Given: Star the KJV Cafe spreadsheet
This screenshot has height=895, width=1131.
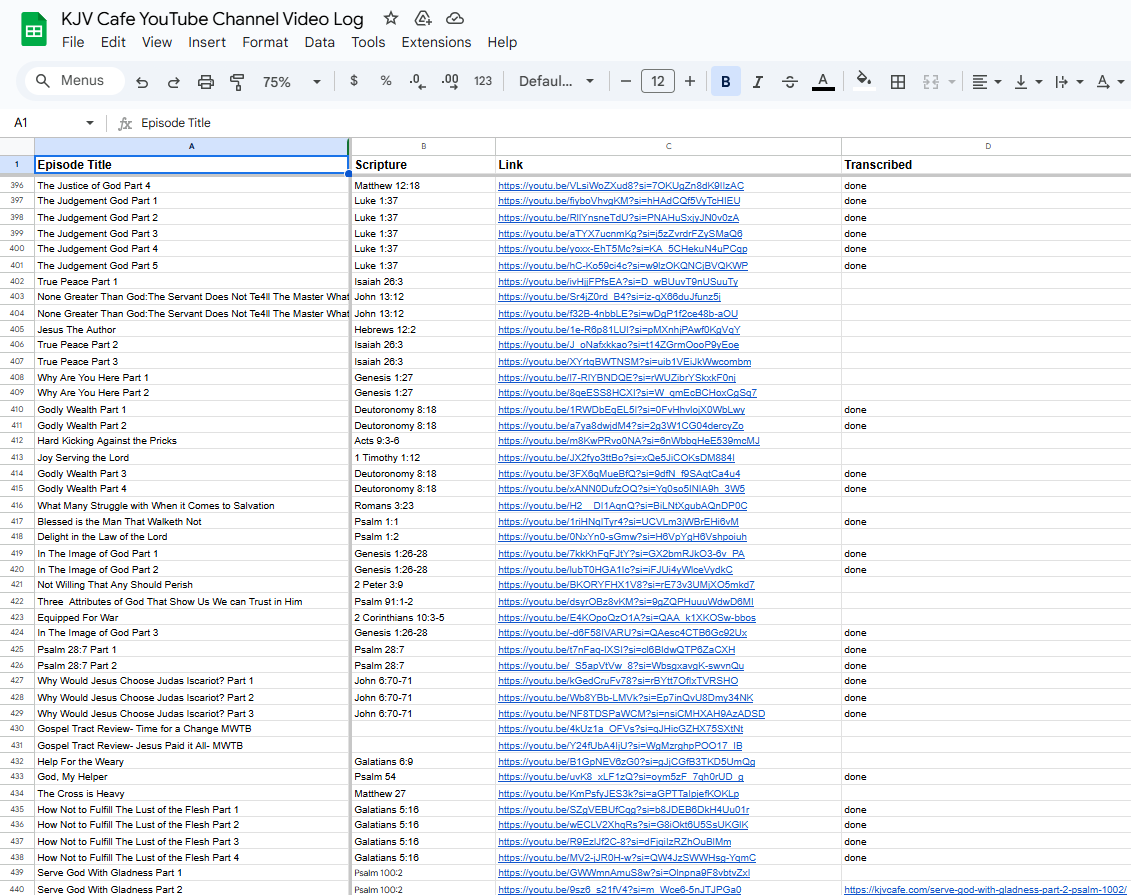Looking at the screenshot, I should click(390, 18).
